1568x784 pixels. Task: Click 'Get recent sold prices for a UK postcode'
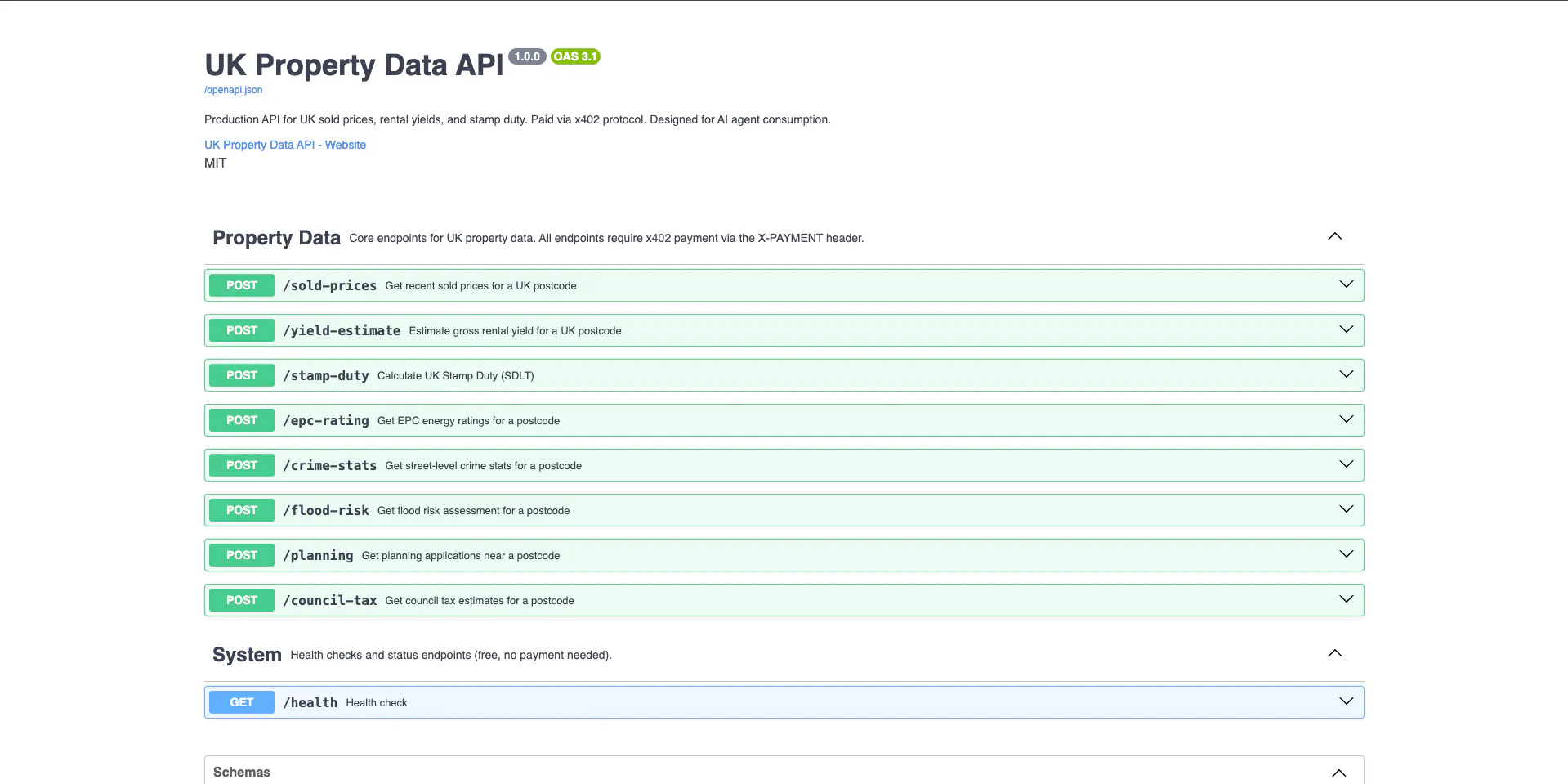coord(480,285)
